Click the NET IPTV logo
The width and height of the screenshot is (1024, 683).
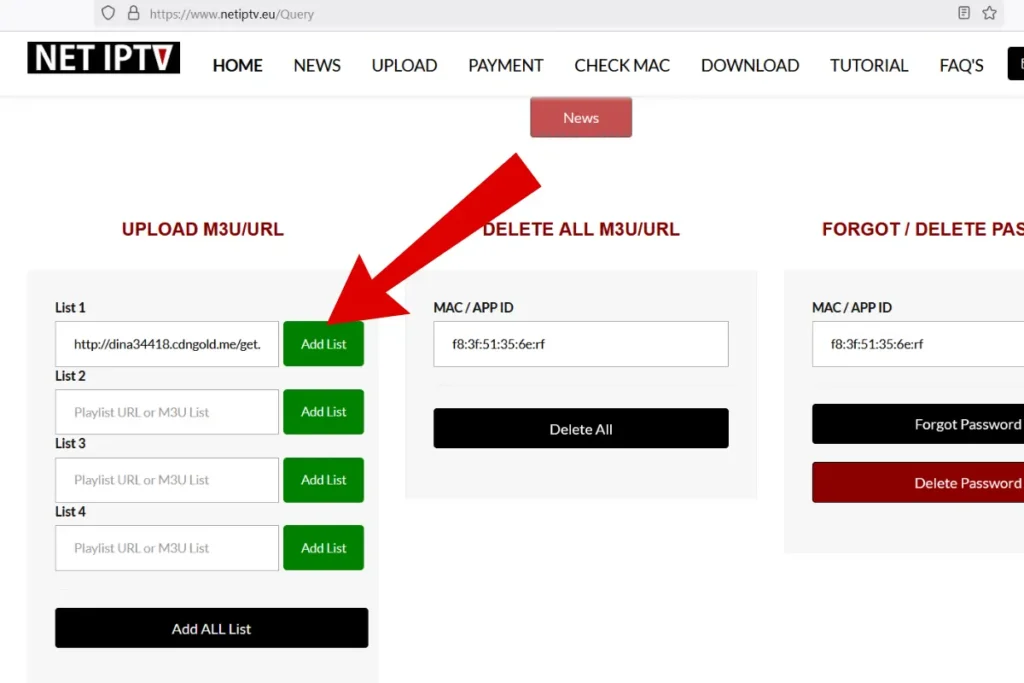tap(103, 58)
